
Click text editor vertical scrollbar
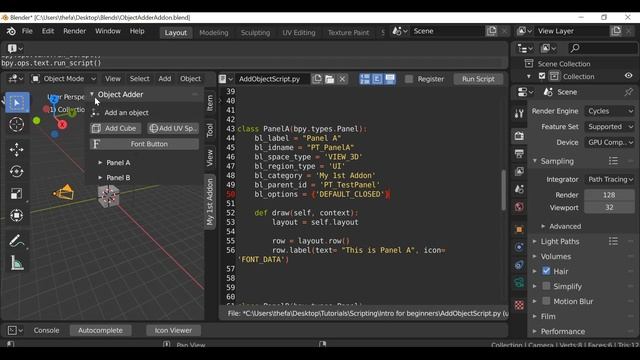click(504, 190)
